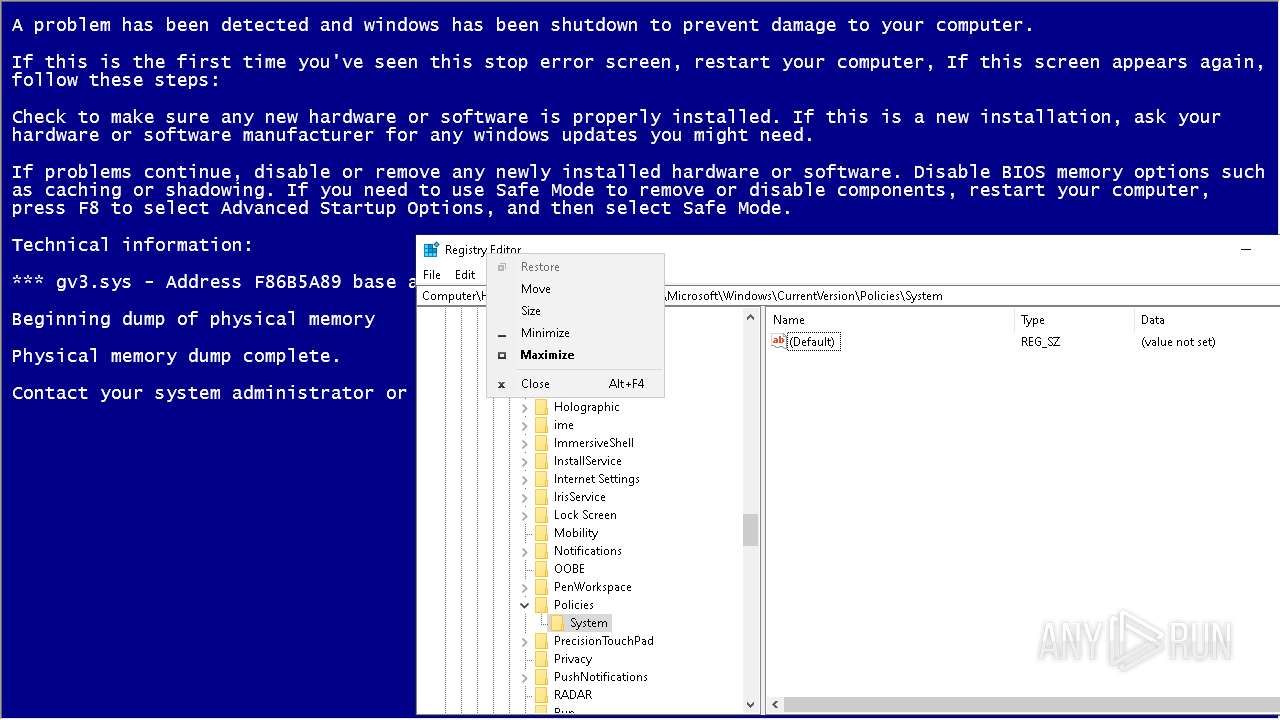Expand the PushNotifications key
The width and height of the screenshot is (1280, 720).
click(525, 677)
